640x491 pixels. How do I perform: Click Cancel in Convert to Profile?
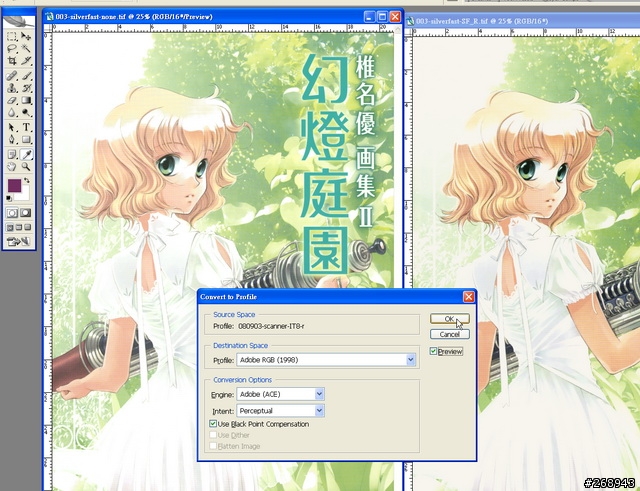pyautogui.click(x=449, y=334)
